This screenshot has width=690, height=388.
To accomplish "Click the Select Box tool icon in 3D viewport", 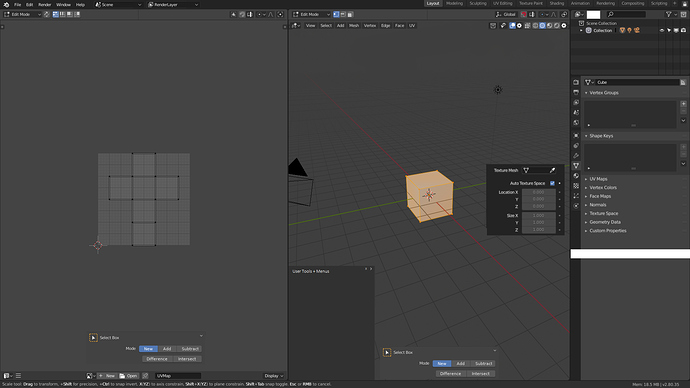I will point(387,352).
